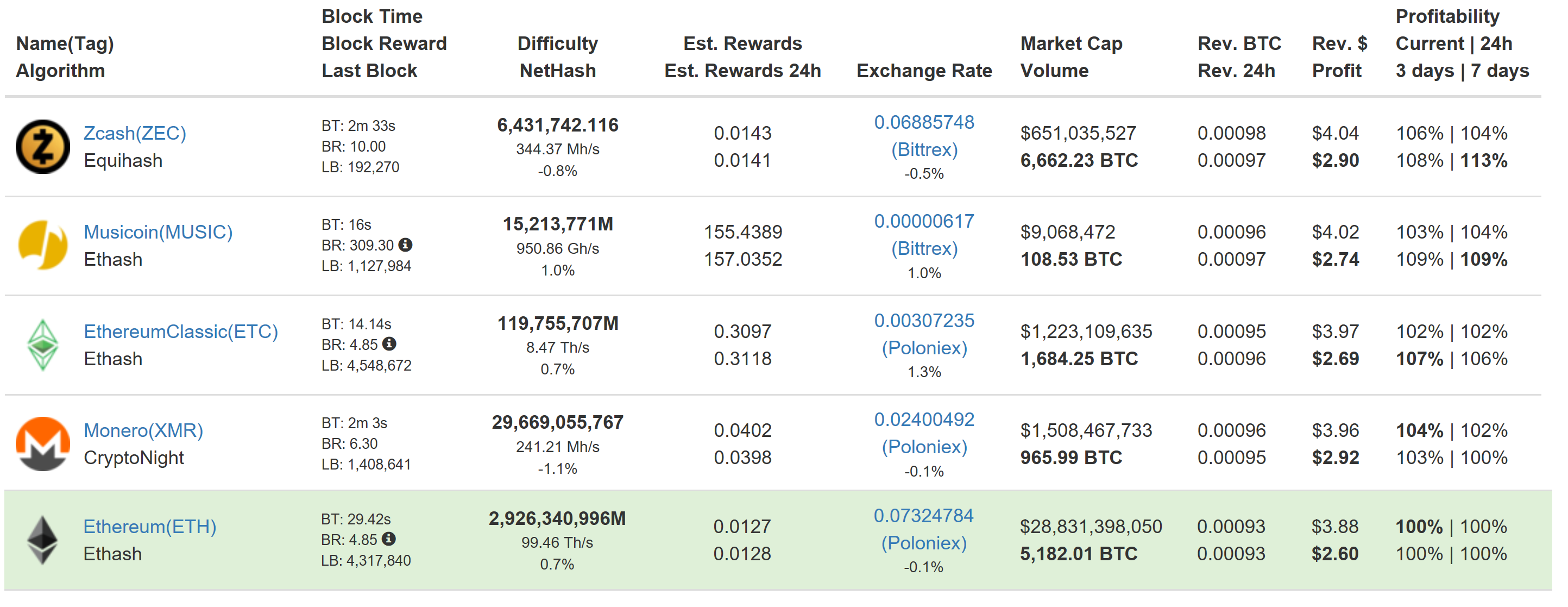Click the Difficulty column header

click(558, 44)
